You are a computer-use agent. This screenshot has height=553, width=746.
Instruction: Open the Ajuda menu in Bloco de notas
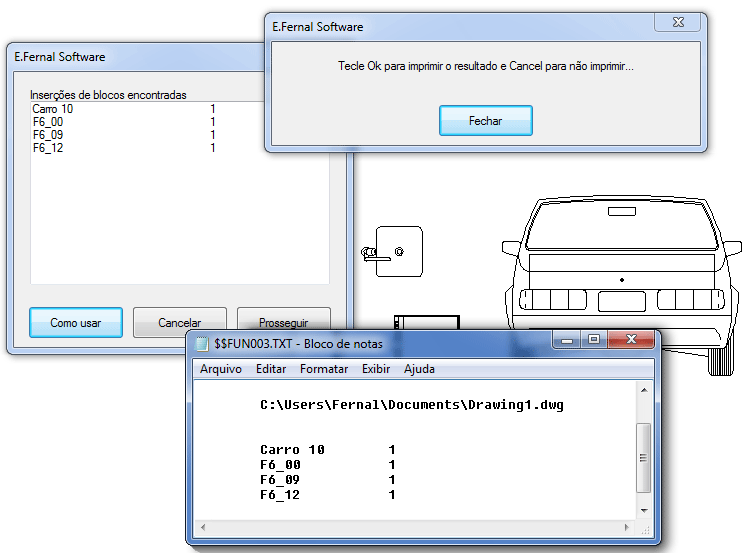[419, 369]
